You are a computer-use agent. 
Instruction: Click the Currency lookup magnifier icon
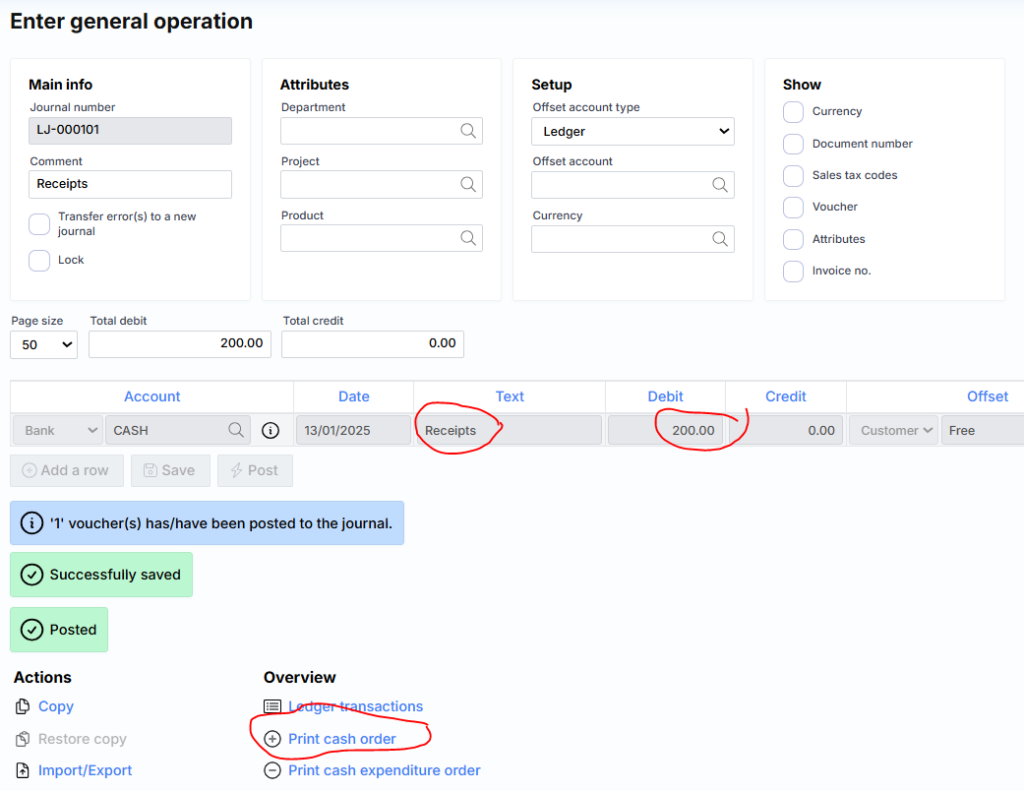[x=720, y=239]
